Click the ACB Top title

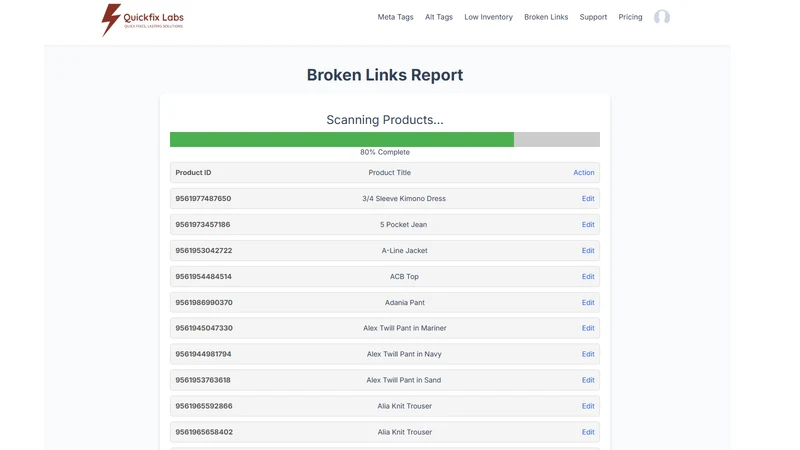(x=404, y=277)
